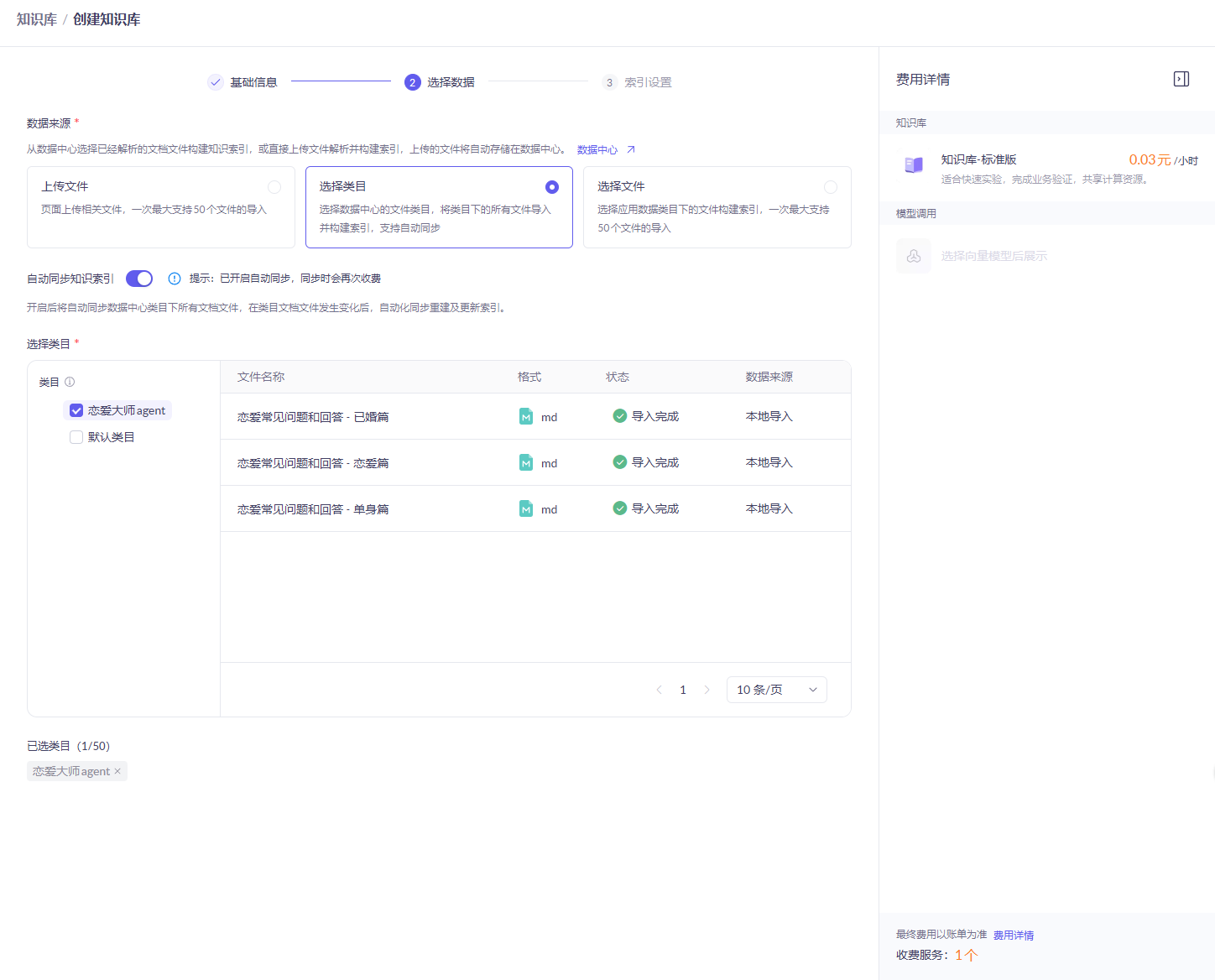Click the 提示 info icon by auto-sync
The height and width of the screenshot is (980, 1215).
click(175, 279)
